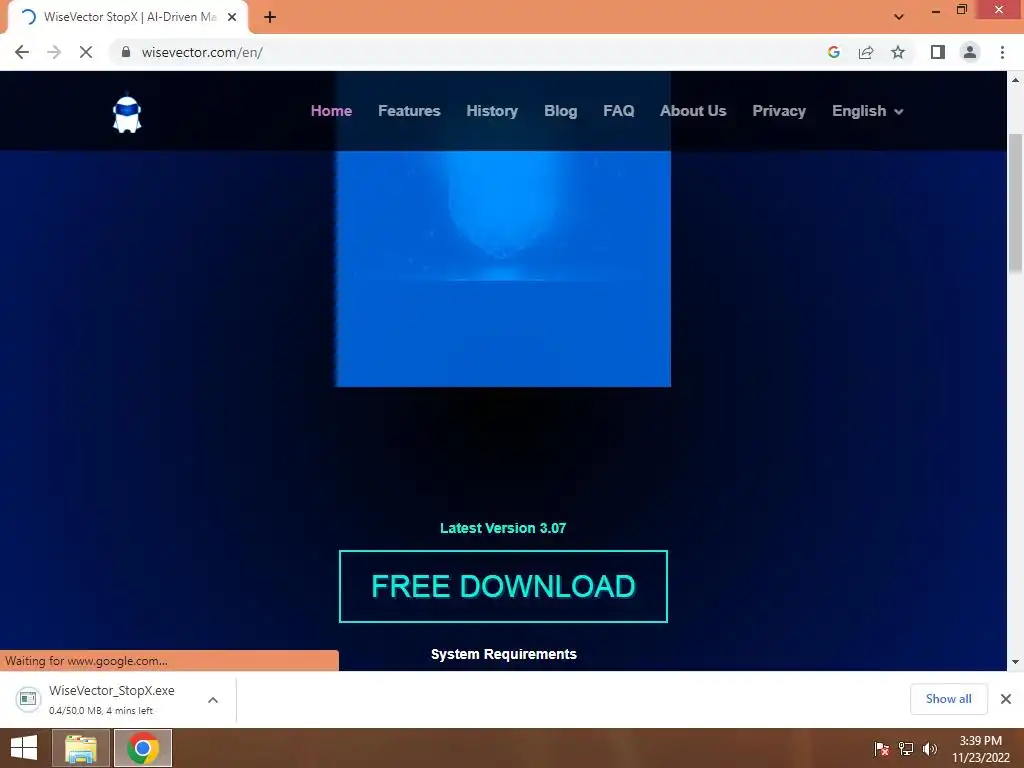Screen dimensions: 1024x768
Task: Open File Explorer from taskbar
Action: (x=81, y=748)
